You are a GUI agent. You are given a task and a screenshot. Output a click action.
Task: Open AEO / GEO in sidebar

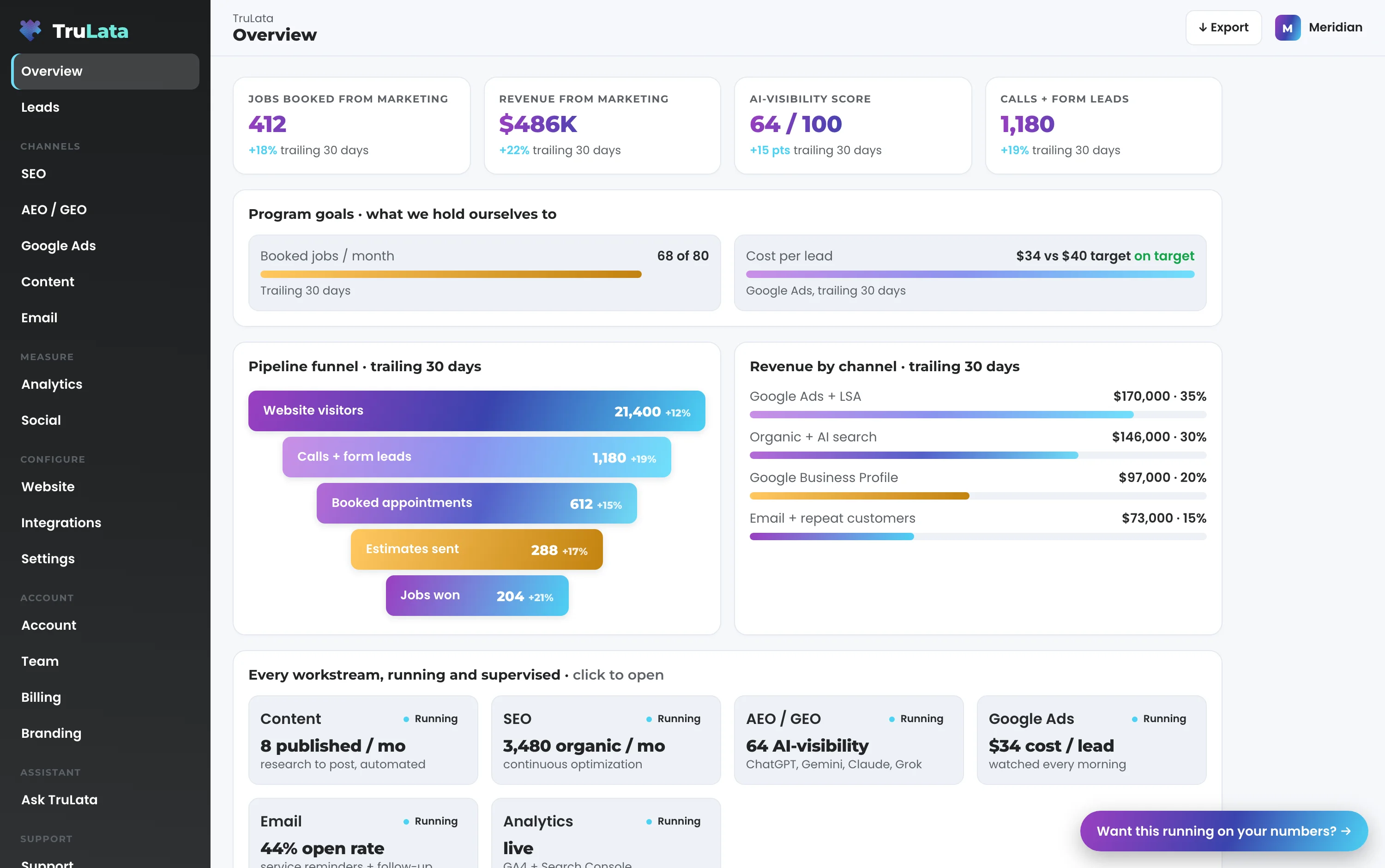105,210
